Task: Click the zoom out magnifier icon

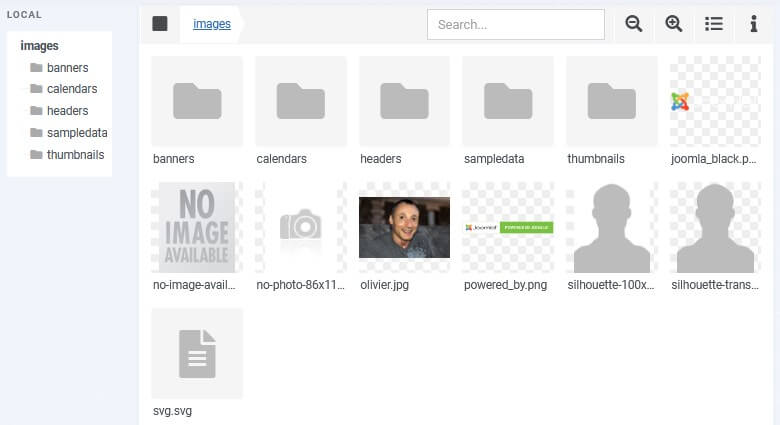Action: pos(633,24)
